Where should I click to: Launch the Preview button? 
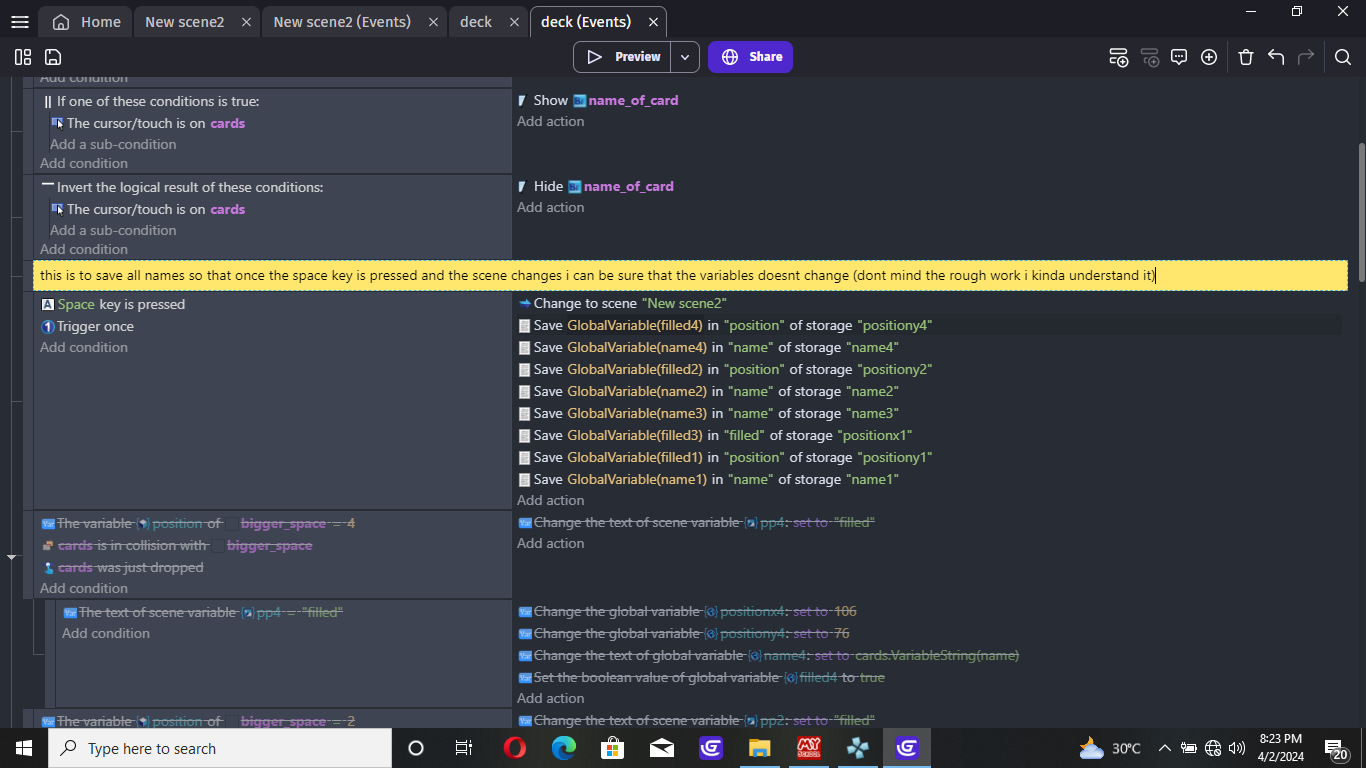coord(622,57)
